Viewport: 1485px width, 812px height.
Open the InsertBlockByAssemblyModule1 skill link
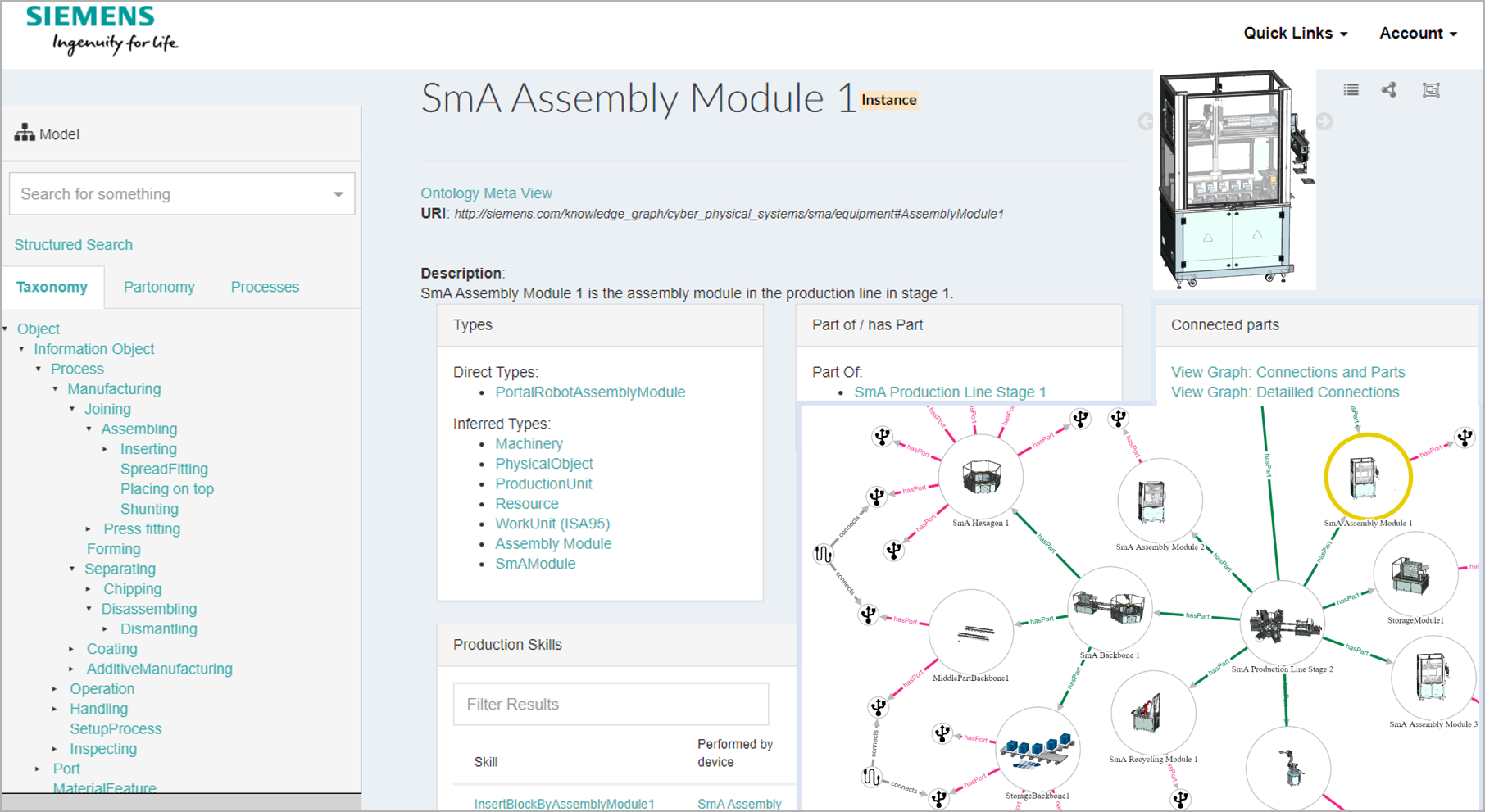click(x=565, y=804)
